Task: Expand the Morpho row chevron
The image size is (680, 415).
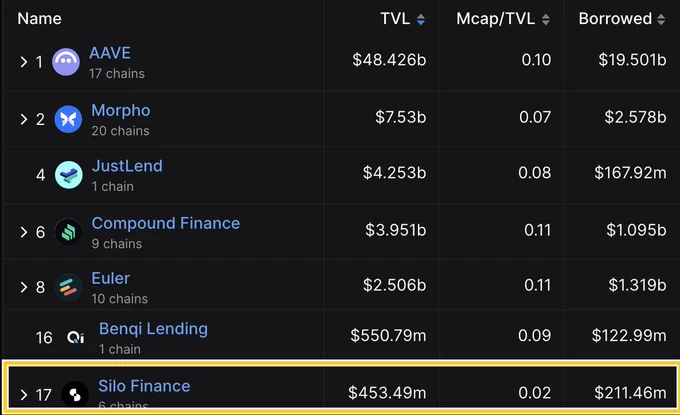Action: pyautogui.click(x=23, y=119)
